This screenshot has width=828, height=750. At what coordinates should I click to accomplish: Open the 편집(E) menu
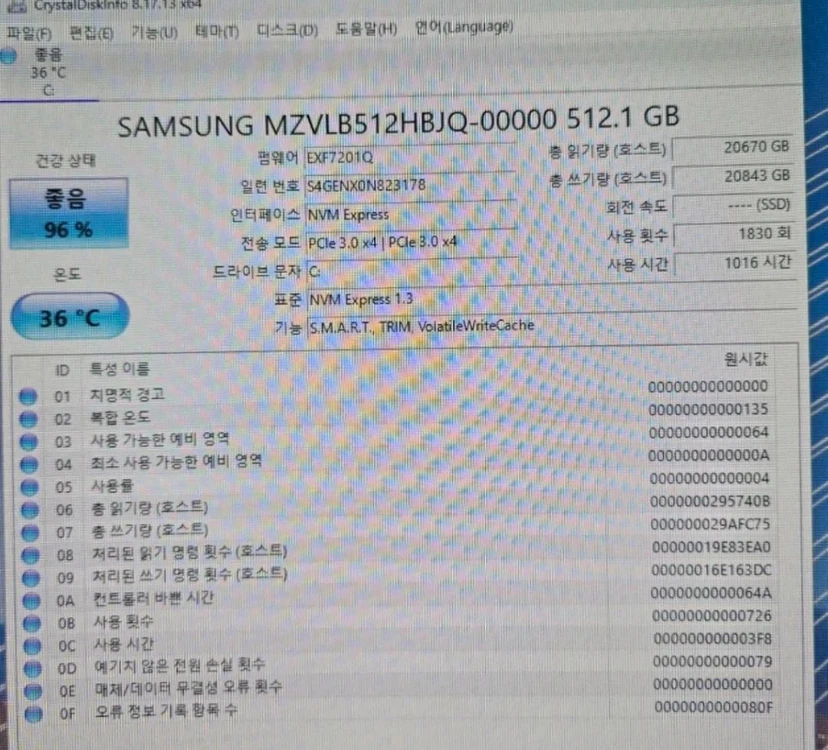[91, 33]
